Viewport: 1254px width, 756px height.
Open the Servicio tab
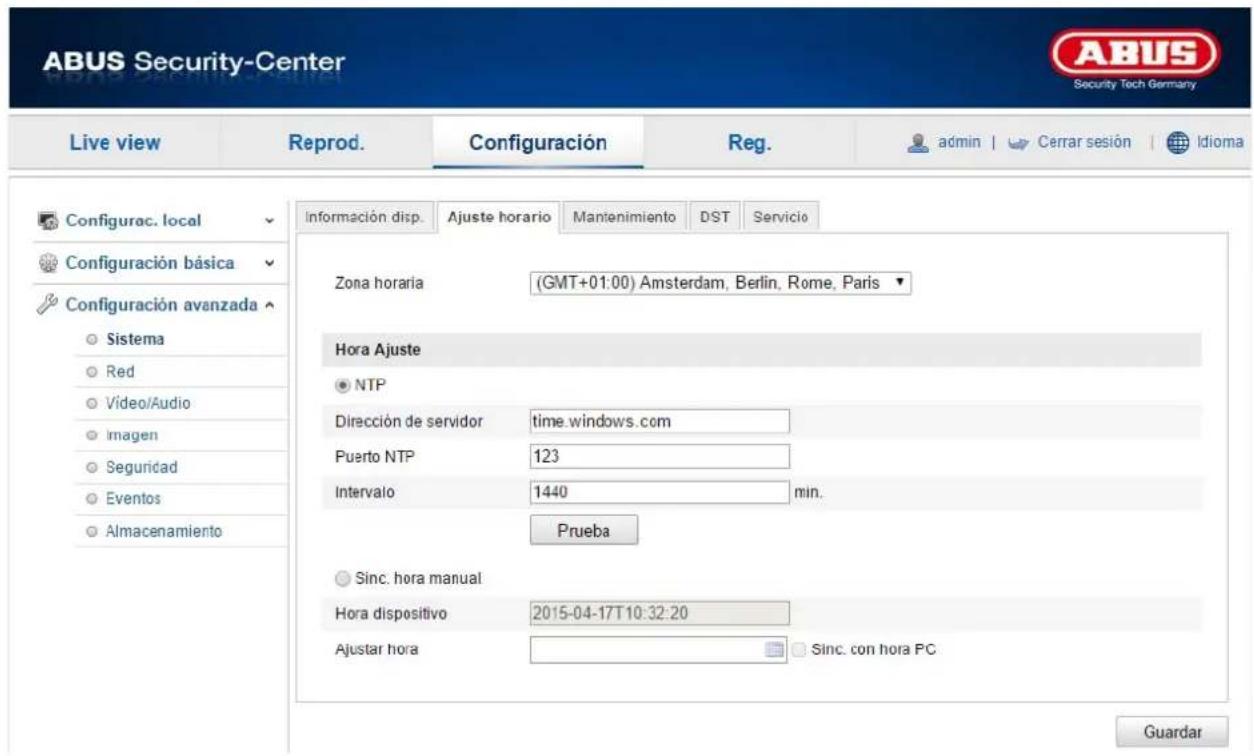(781, 216)
